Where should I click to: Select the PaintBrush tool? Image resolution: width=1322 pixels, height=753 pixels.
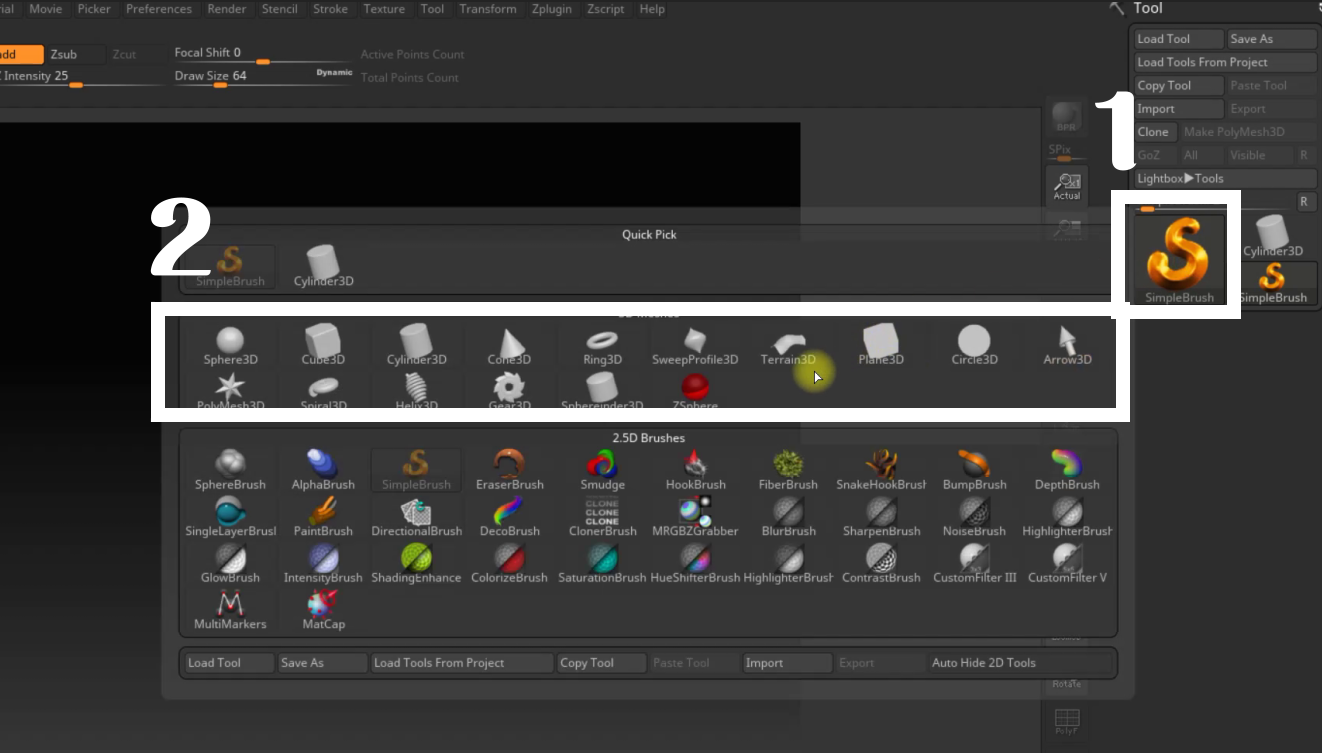pos(323,517)
